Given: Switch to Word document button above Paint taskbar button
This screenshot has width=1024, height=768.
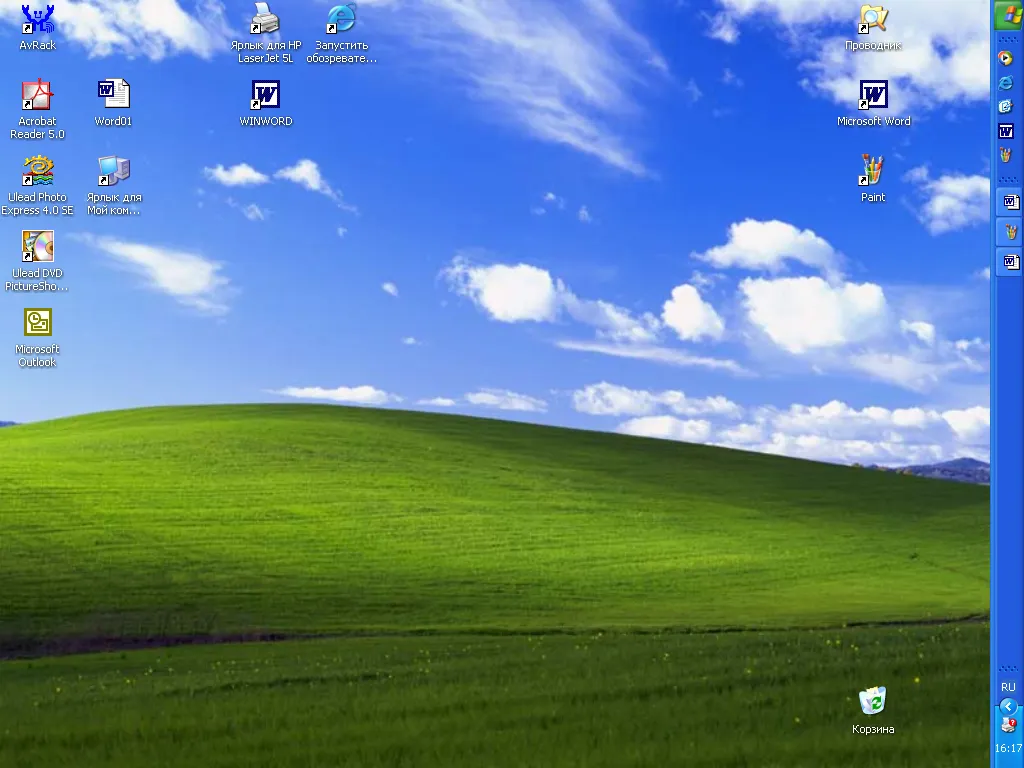Looking at the screenshot, I should click(1009, 202).
